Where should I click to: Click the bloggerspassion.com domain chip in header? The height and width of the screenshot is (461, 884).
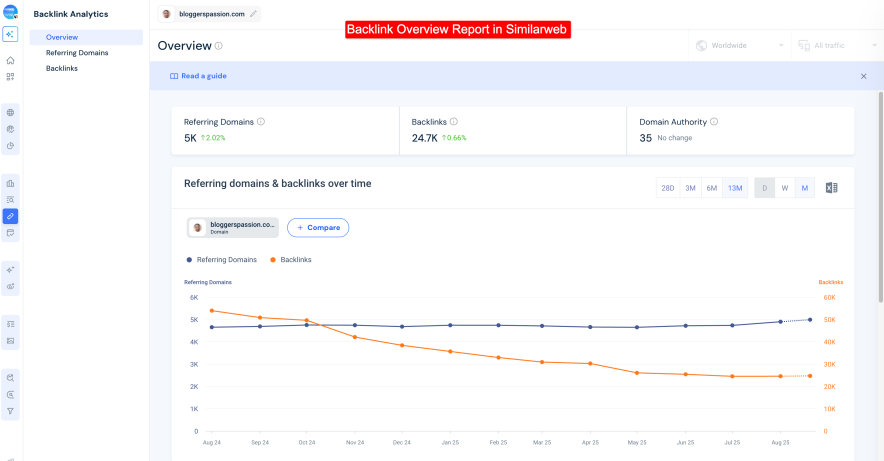point(210,14)
